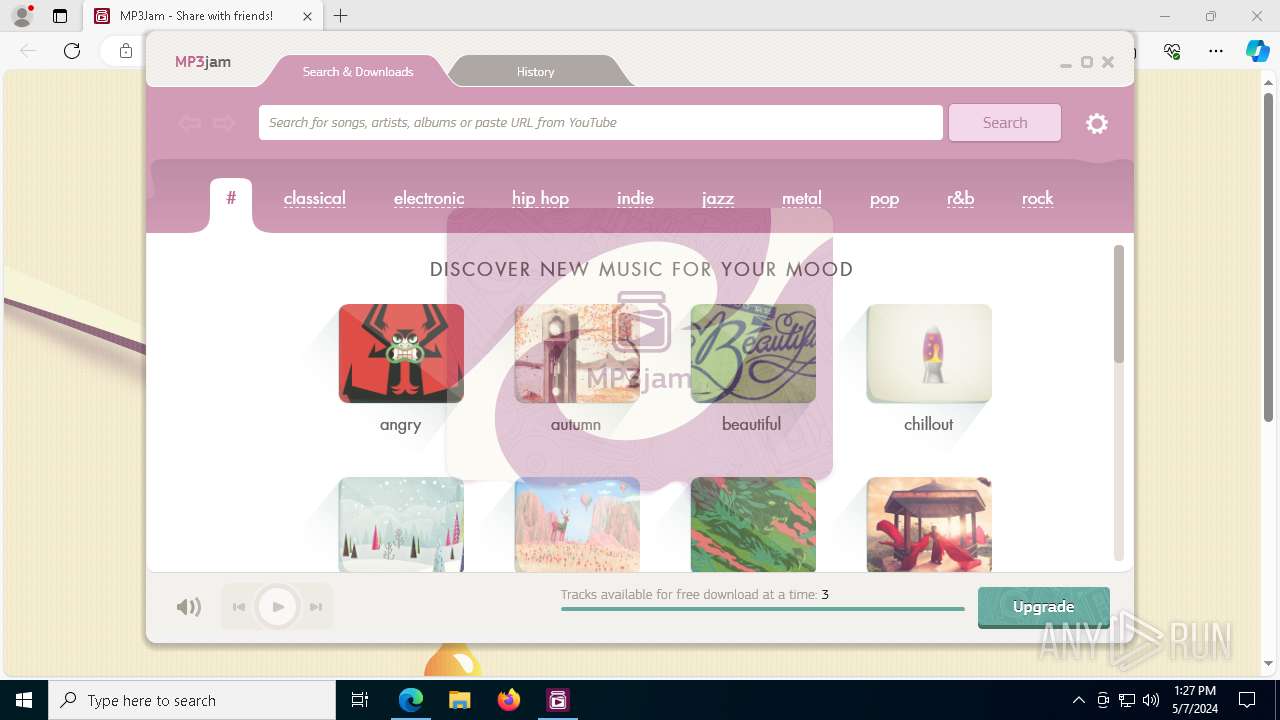This screenshot has height=720, width=1280.
Task: Open the rock genre
Action: tap(1038, 198)
